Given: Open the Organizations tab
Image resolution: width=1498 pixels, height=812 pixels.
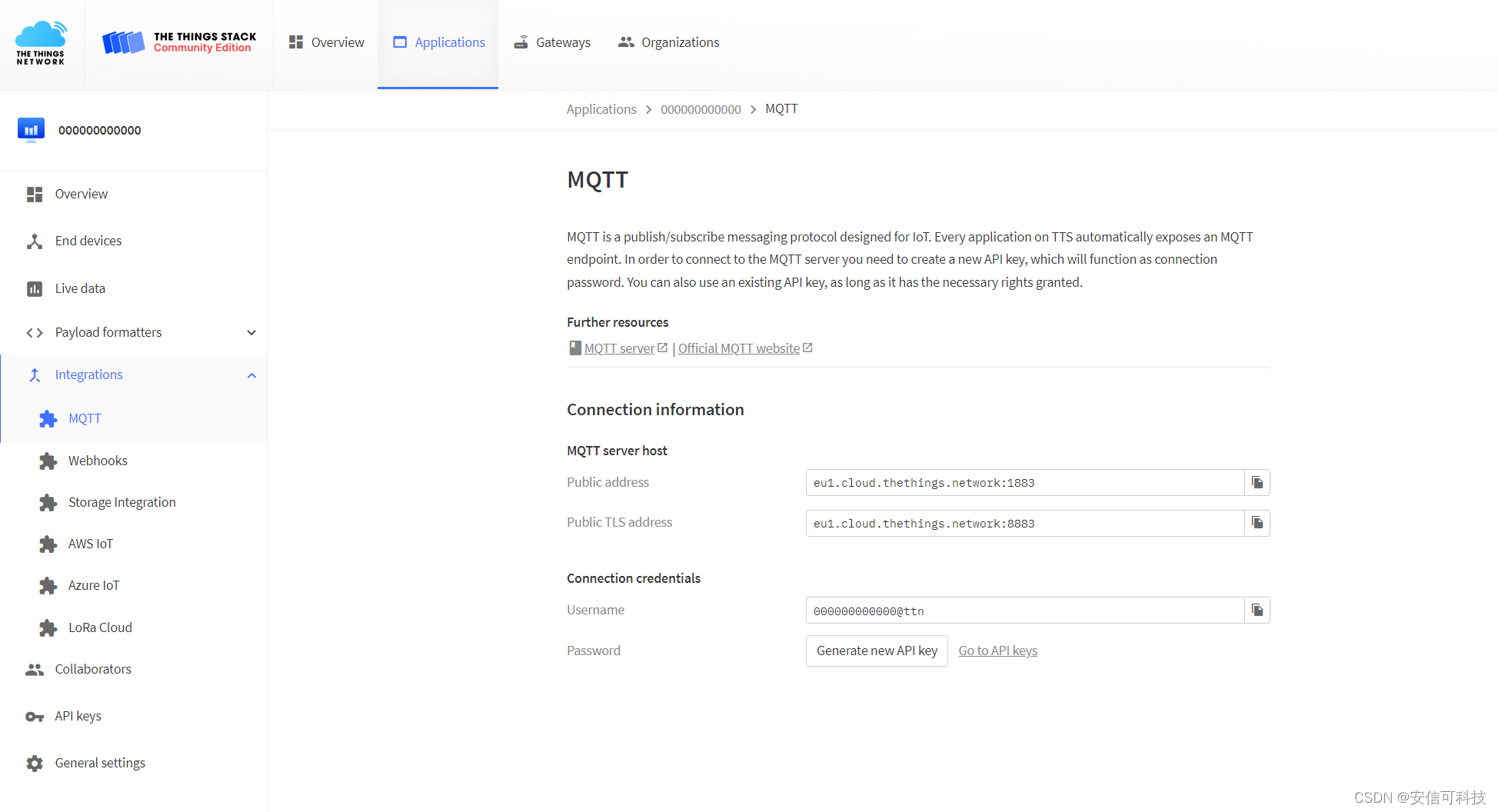Looking at the screenshot, I should pos(668,42).
